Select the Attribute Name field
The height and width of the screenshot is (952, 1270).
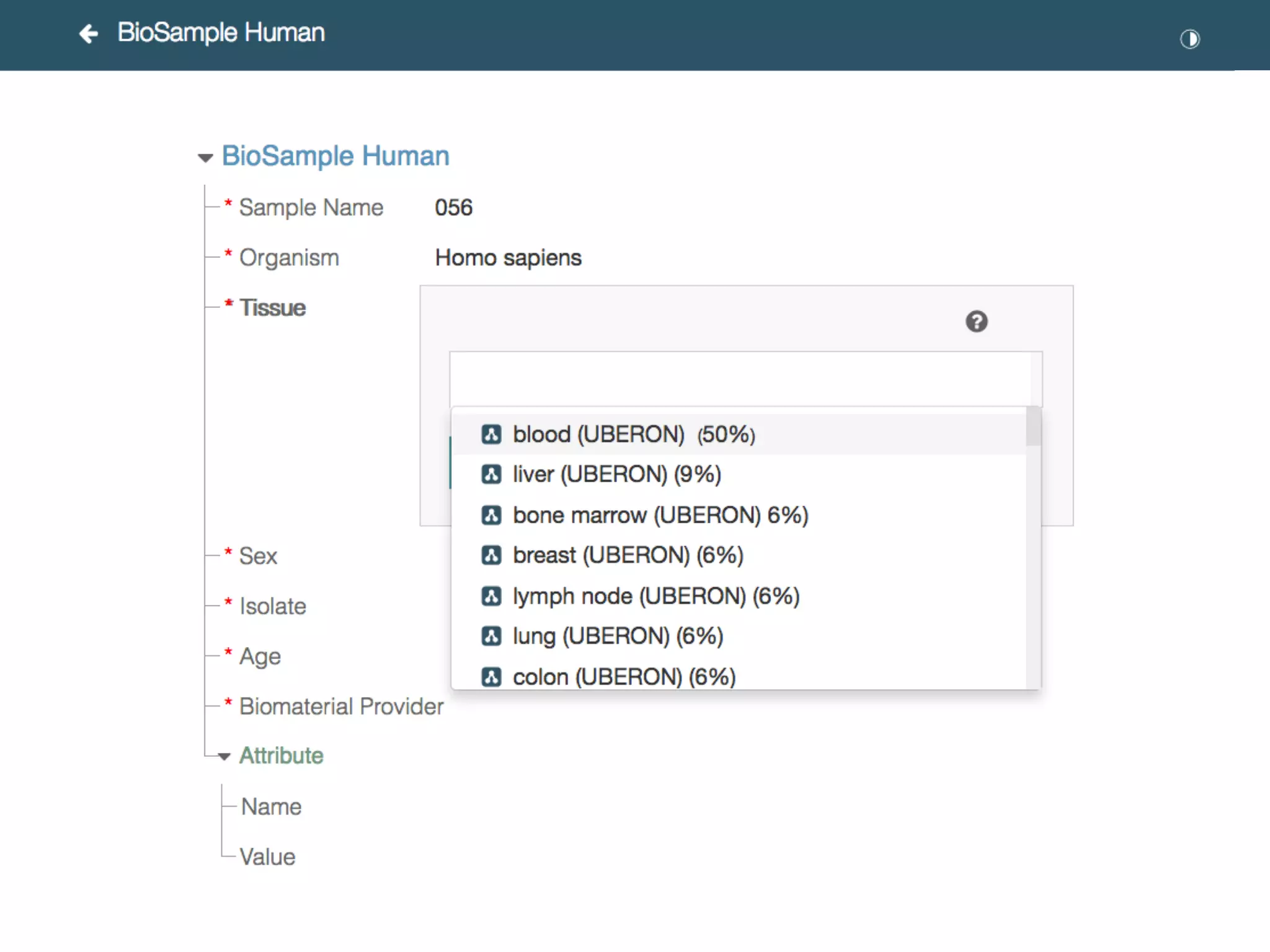(271, 807)
